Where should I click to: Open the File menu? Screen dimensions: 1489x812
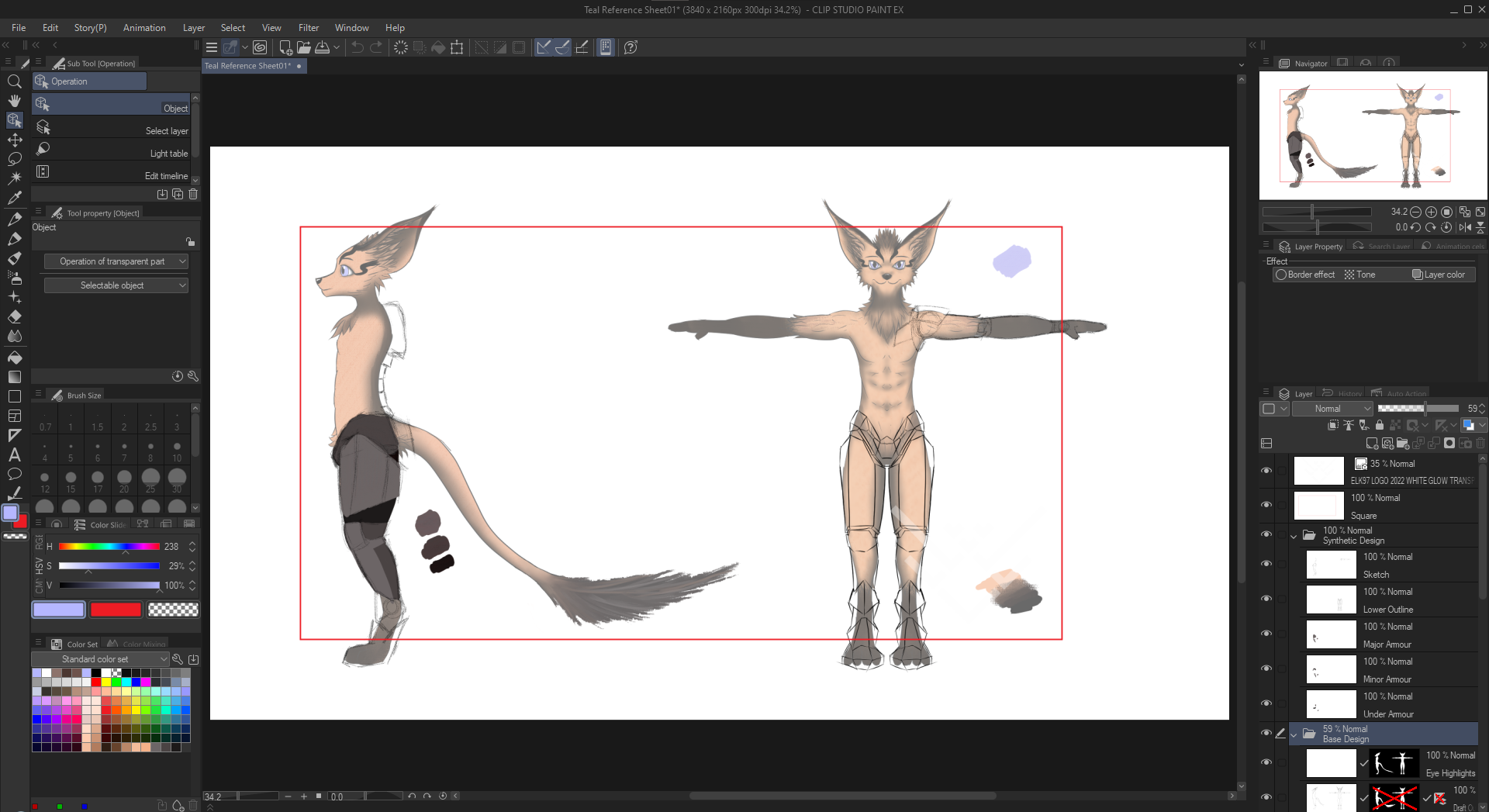[x=19, y=28]
